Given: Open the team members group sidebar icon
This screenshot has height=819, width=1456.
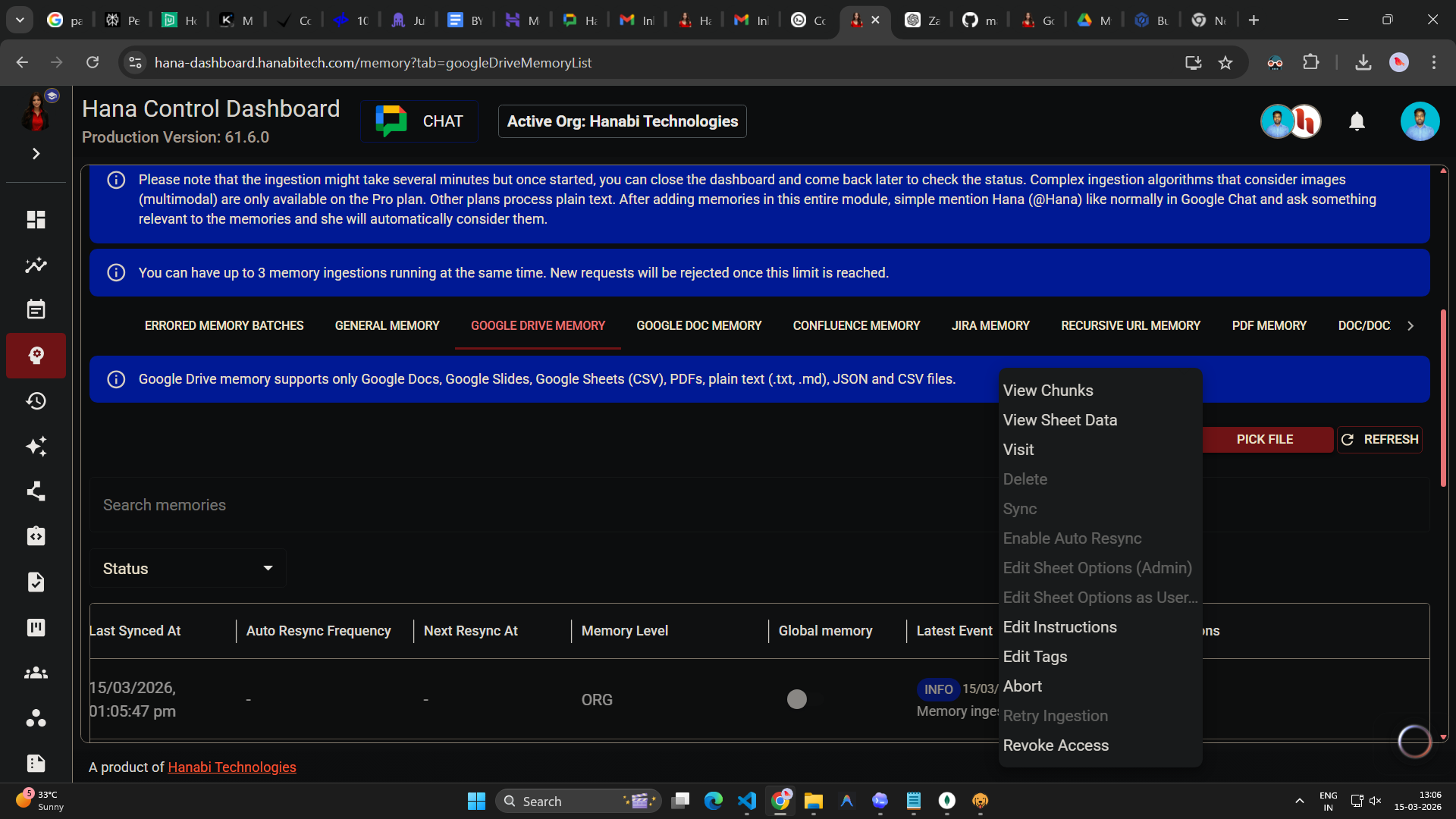Looking at the screenshot, I should [x=36, y=673].
